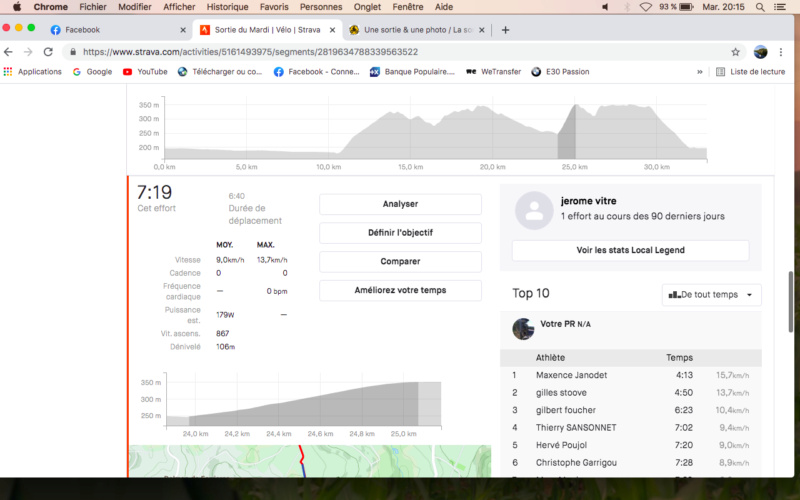Open the Chrome three-dot menu
The height and width of the screenshot is (500, 800).
[x=781, y=52]
